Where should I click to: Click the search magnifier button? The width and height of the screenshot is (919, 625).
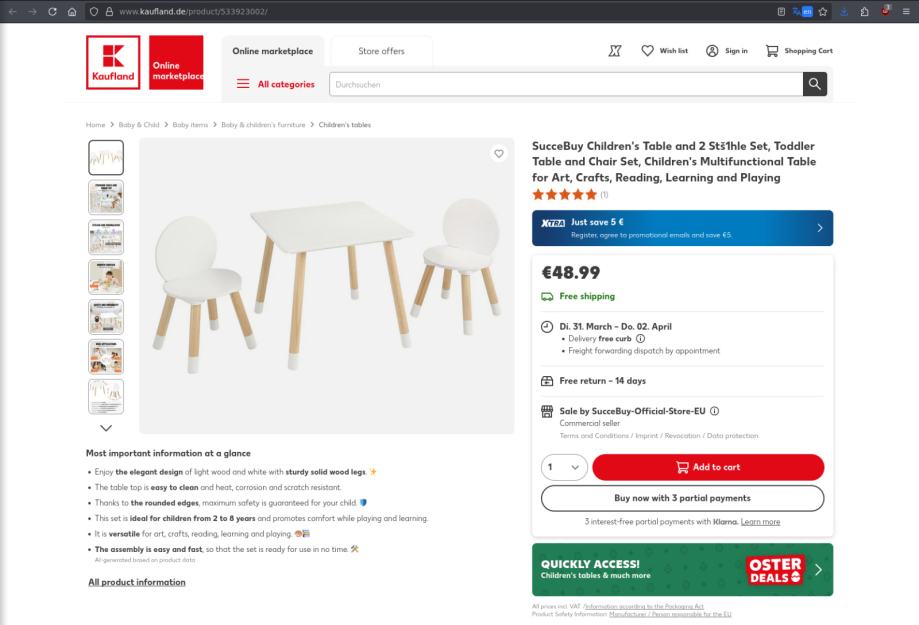pyautogui.click(x=816, y=85)
